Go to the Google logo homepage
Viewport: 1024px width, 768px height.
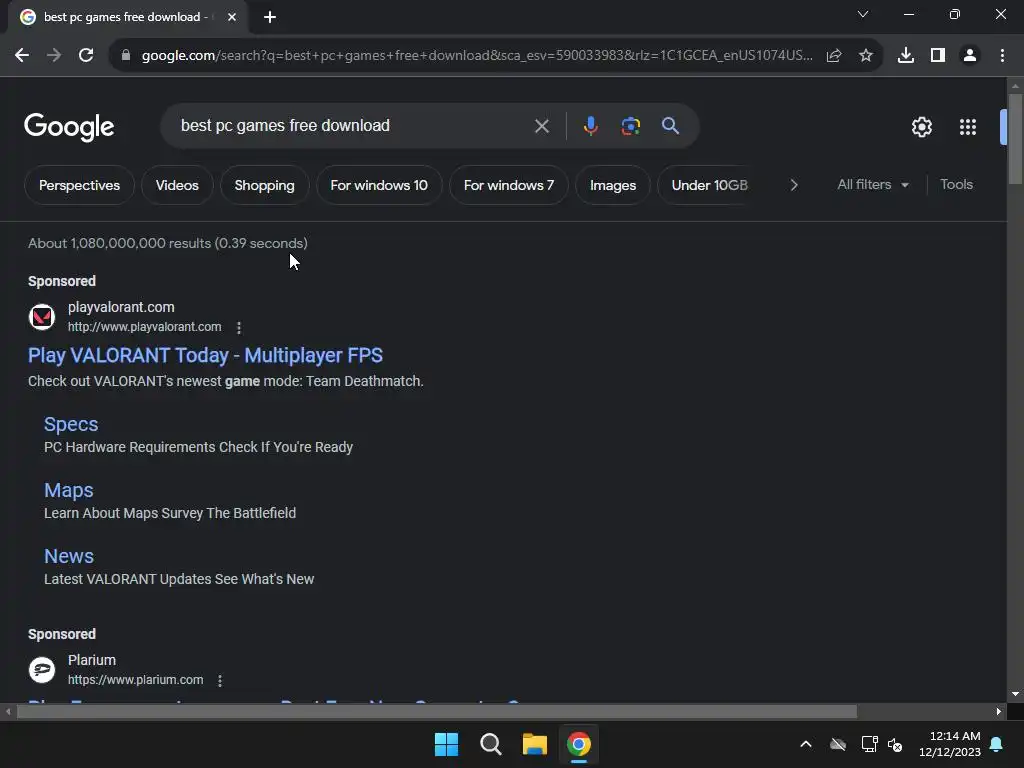point(69,127)
